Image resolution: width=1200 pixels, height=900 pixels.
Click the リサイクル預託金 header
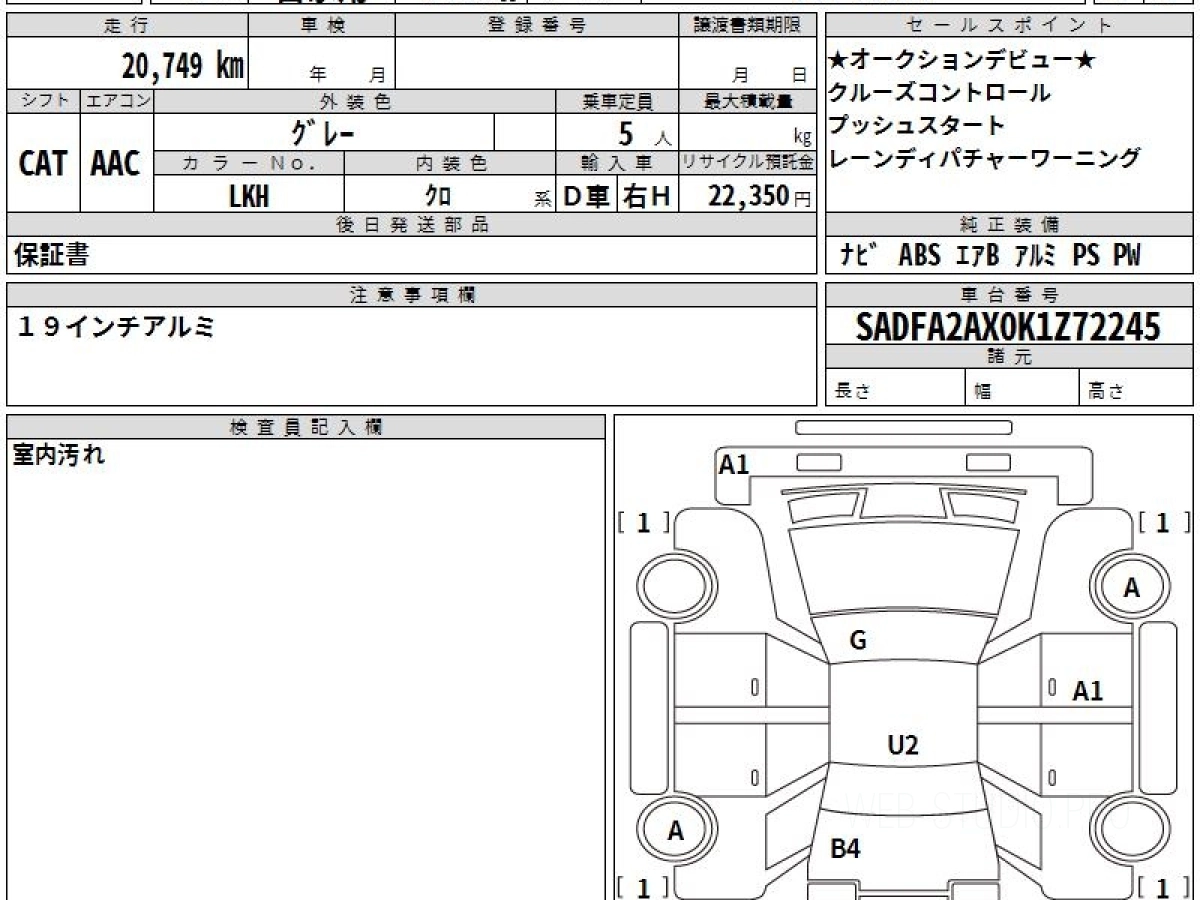click(748, 163)
